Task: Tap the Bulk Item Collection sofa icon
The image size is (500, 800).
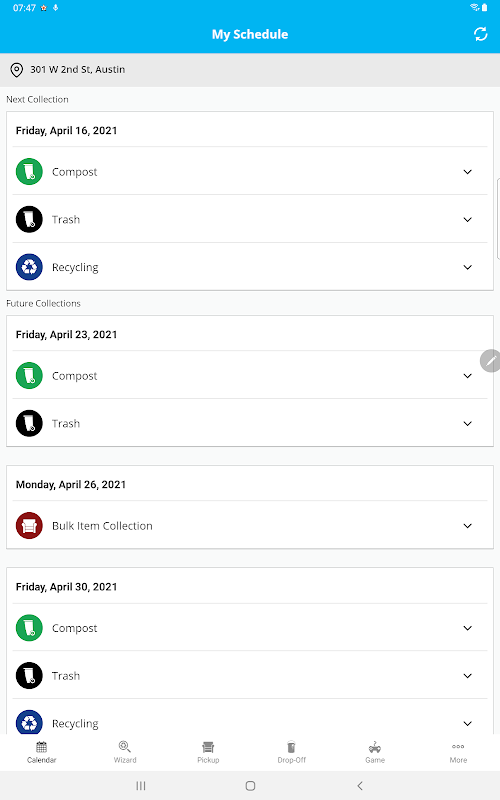Action: [29, 526]
